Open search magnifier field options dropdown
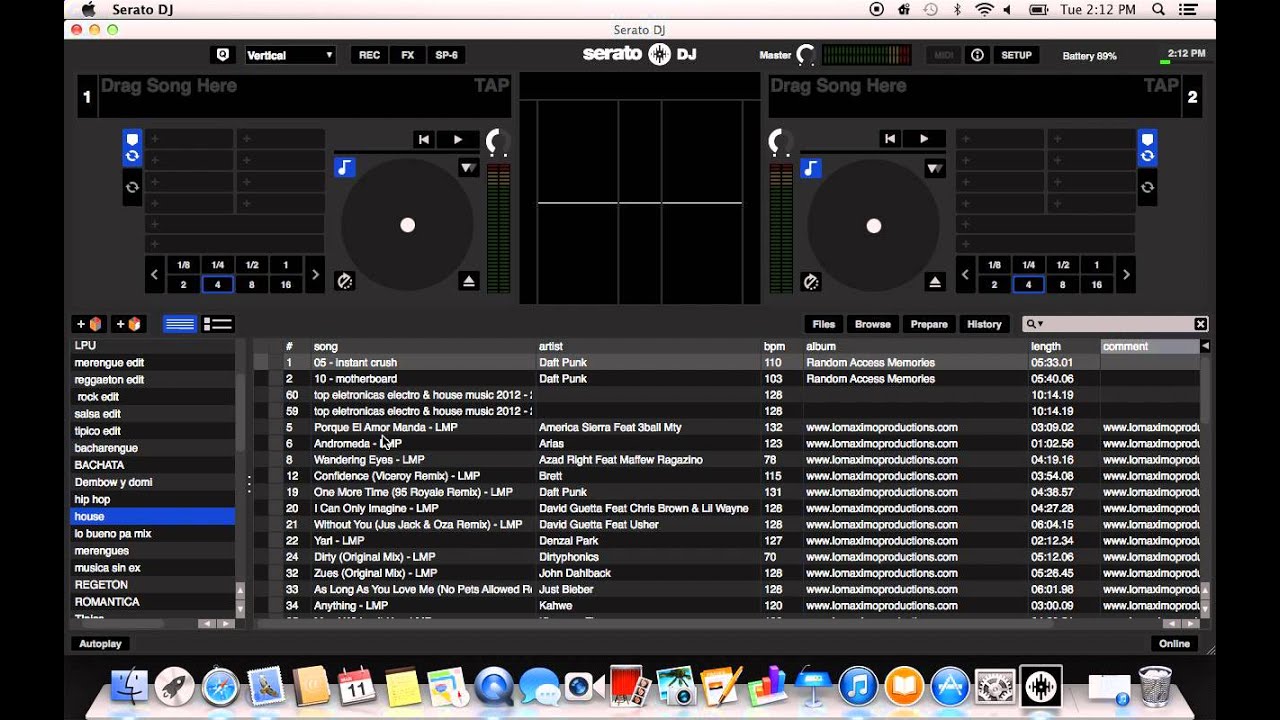Image resolution: width=1280 pixels, height=720 pixels. coord(1034,324)
